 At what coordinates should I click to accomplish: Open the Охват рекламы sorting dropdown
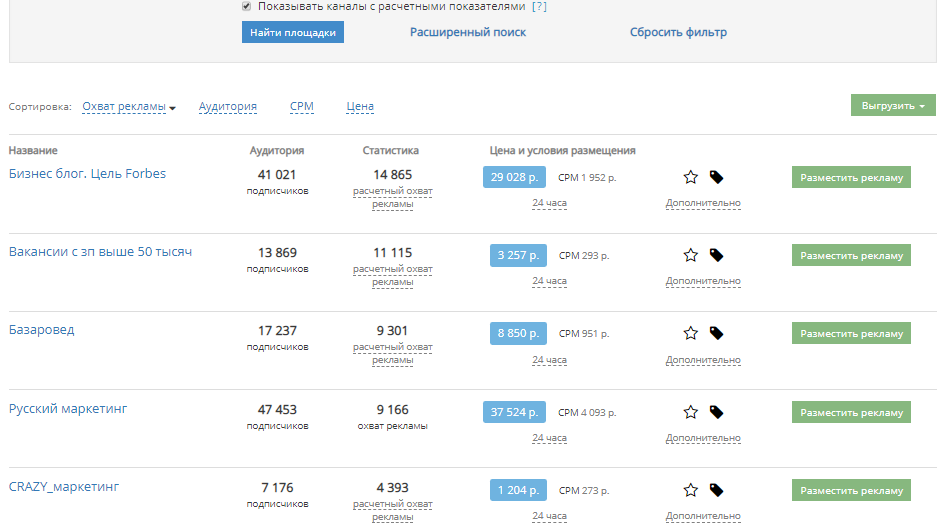pyautogui.click(x=128, y=107)
